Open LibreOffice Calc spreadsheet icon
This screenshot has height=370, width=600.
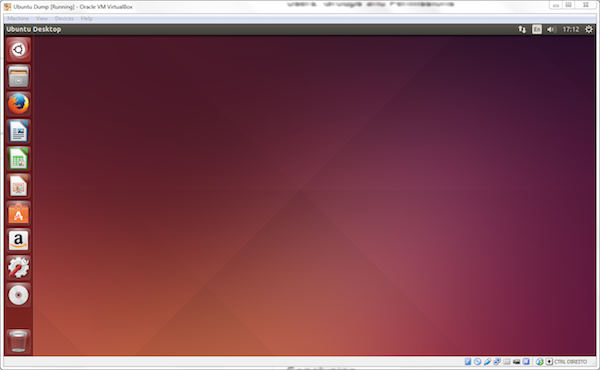[x=18, y=158]
